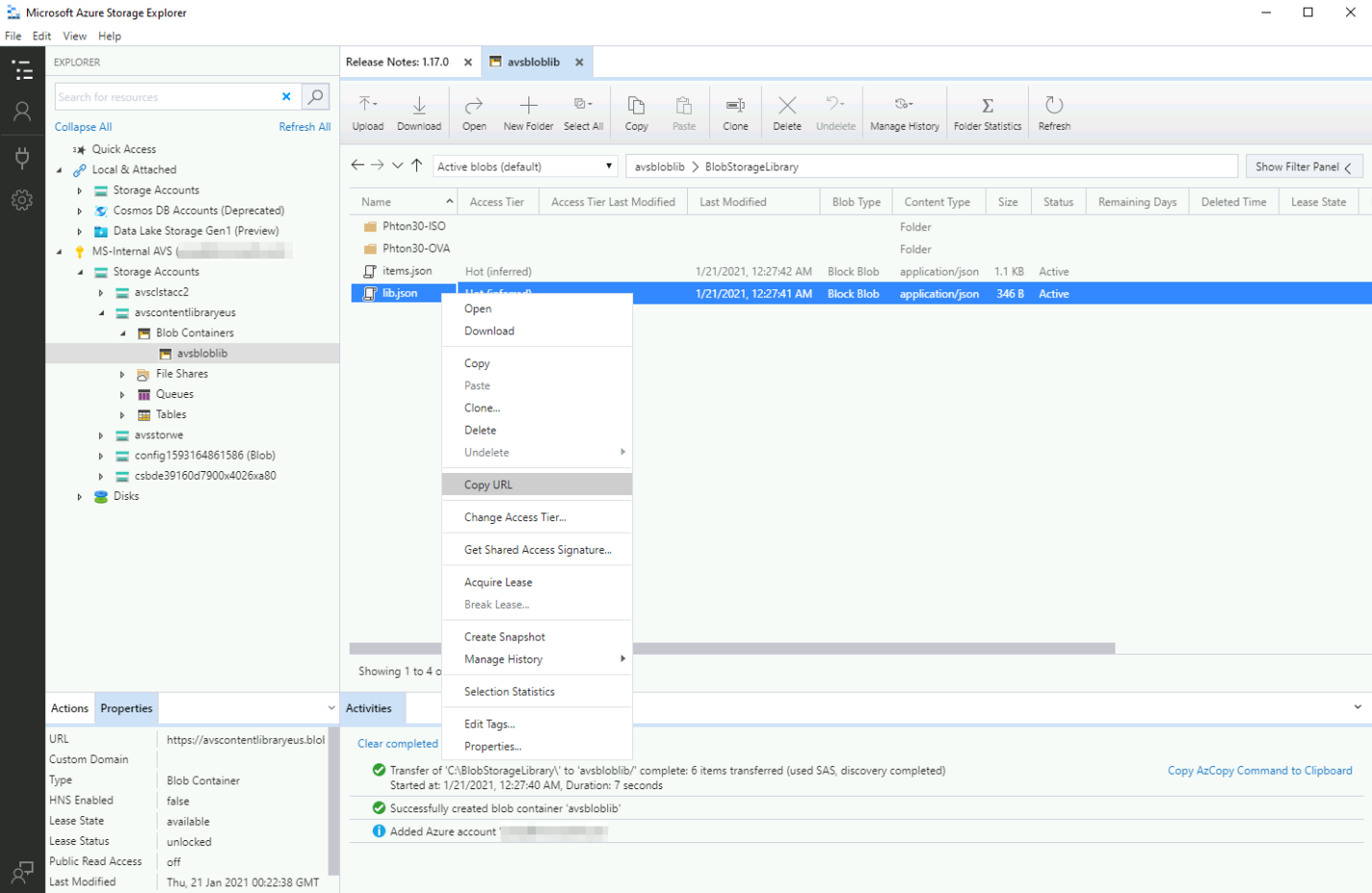Image resolution: width=1372 pixels, height=893 pixels.
Task: Open the Feedback icon in the sidebar
Action: coord(22,873)
